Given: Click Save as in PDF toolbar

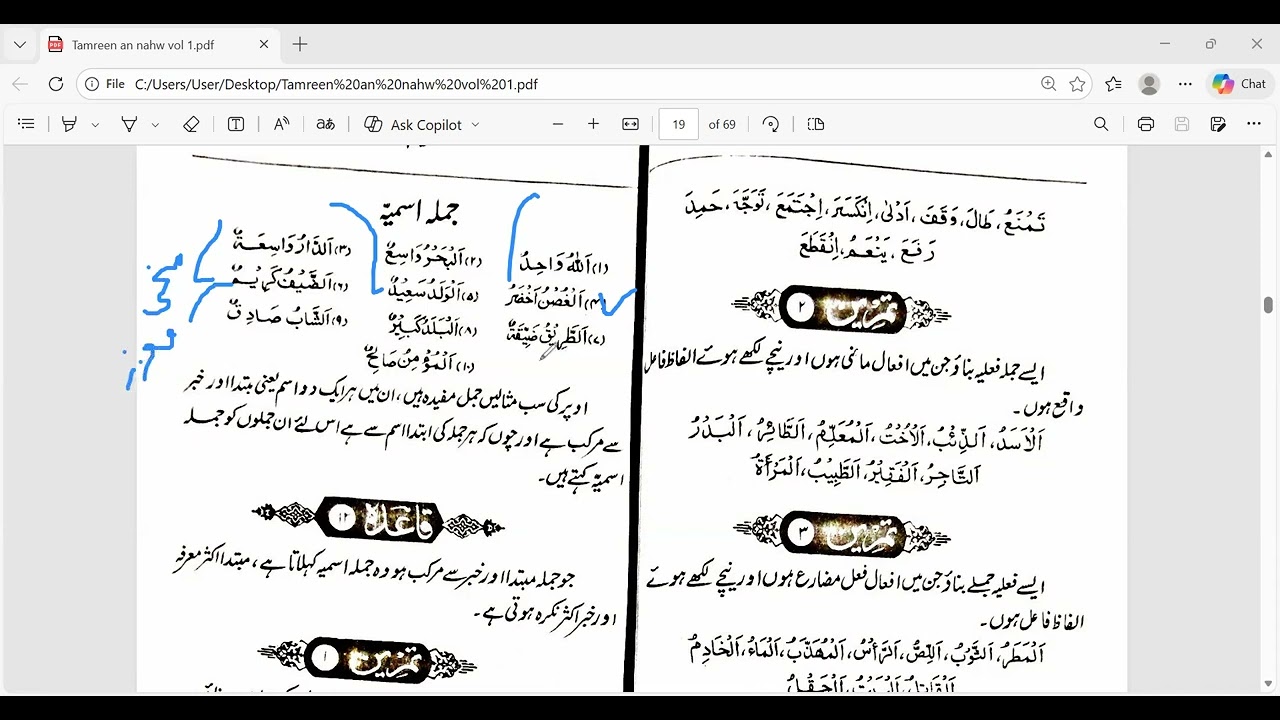Looking at the screenshot, I should pyautogui.click(x=1218, y=124).
